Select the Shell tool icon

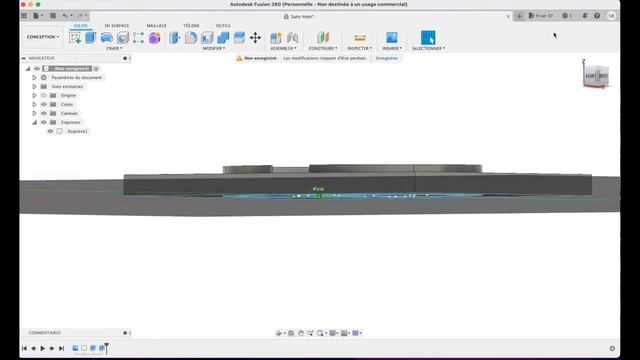(207, 38)
